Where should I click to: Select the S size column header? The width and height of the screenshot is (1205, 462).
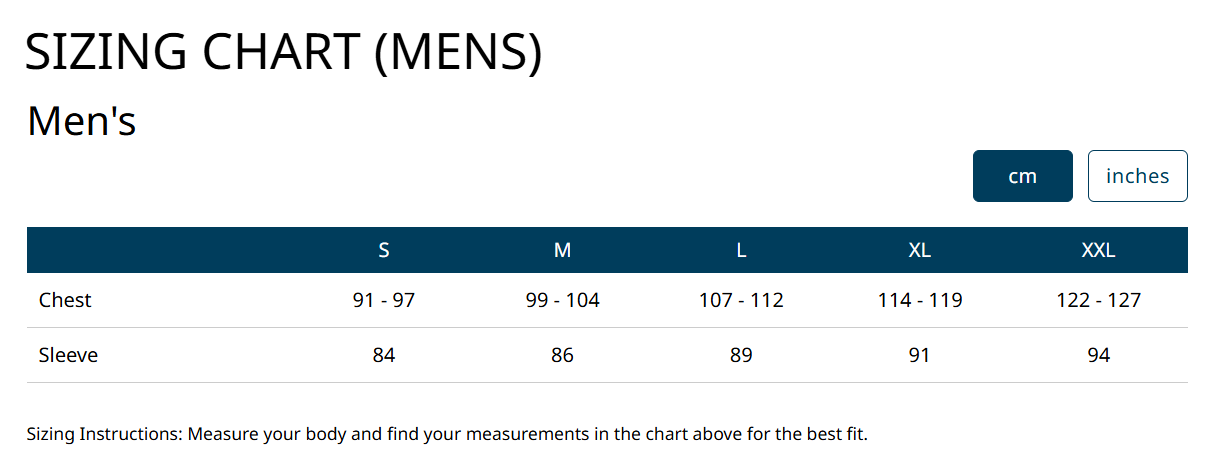384,250
